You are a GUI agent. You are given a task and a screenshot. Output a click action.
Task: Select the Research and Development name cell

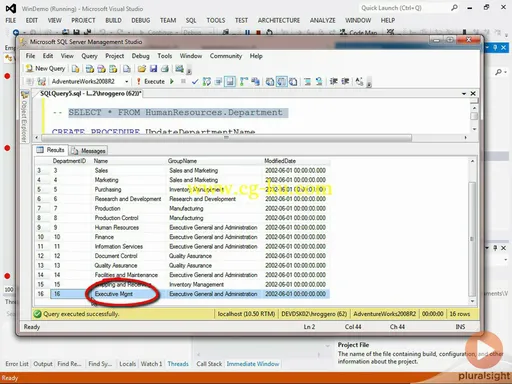click(129, 199)
